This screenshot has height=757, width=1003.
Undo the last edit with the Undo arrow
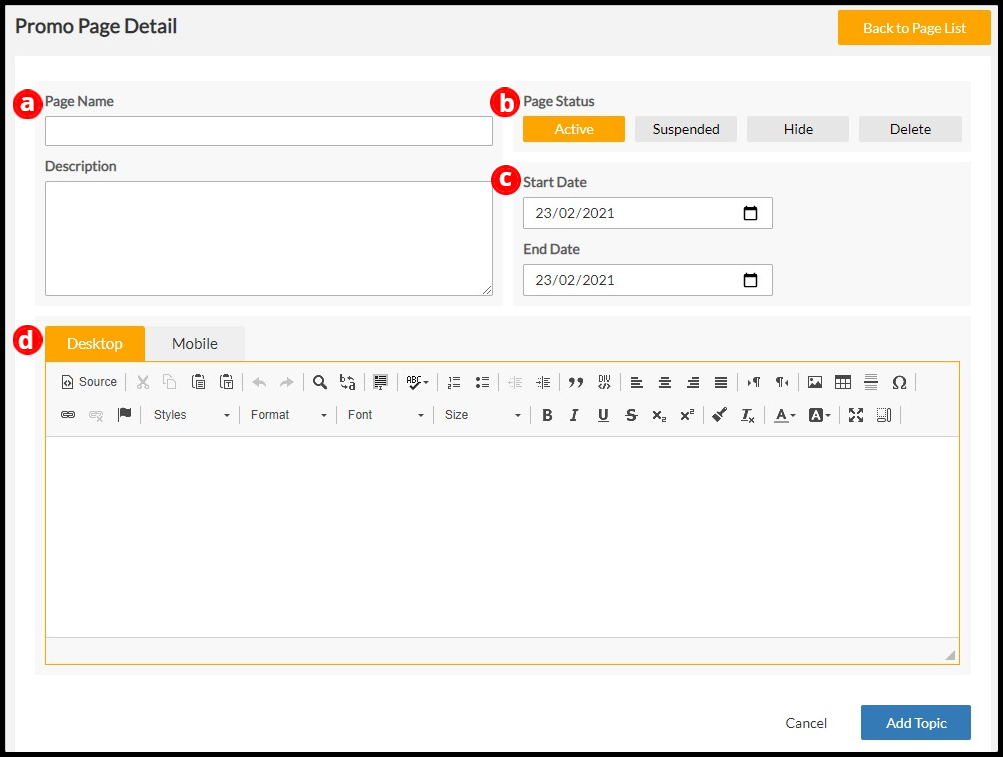[x=259, y=382]
